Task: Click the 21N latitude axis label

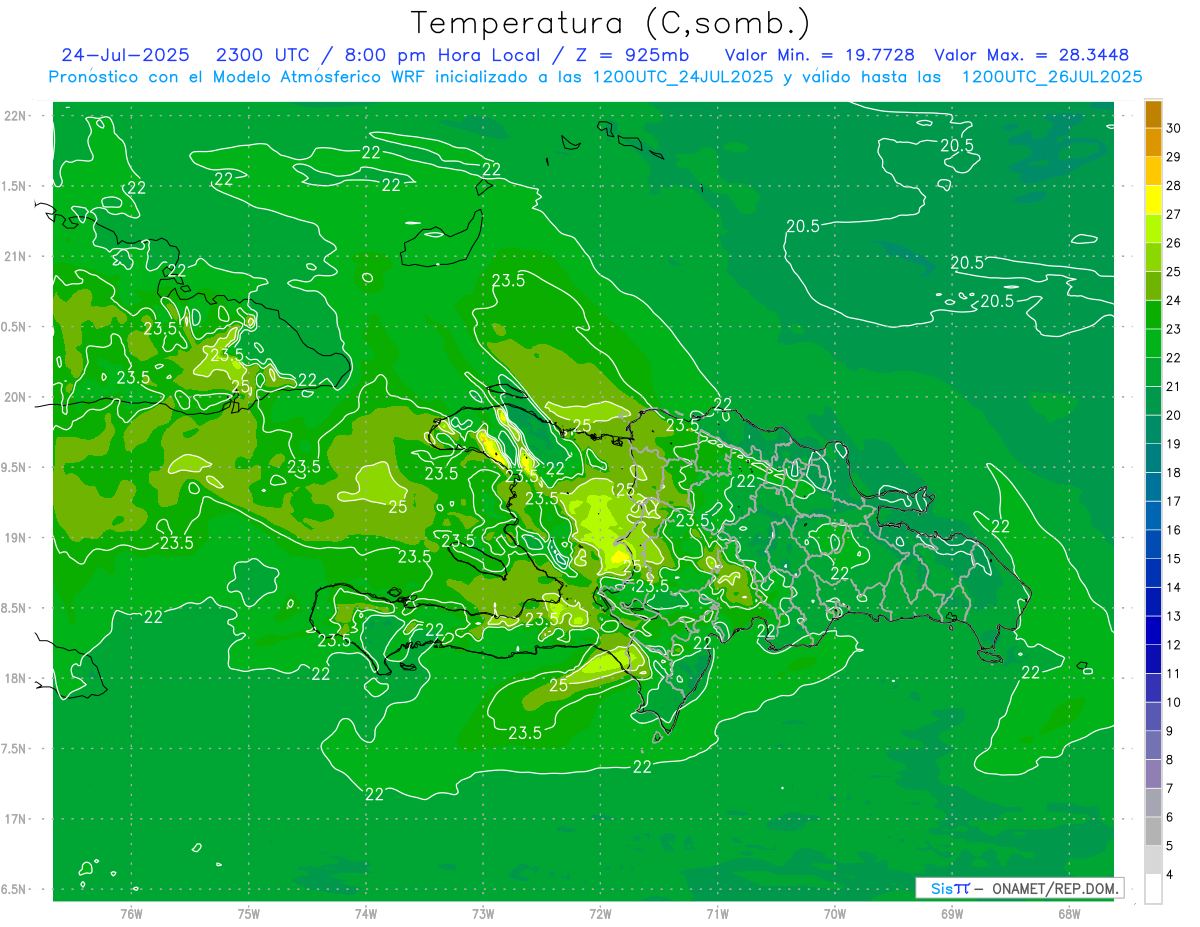Action: coord(15,256)
